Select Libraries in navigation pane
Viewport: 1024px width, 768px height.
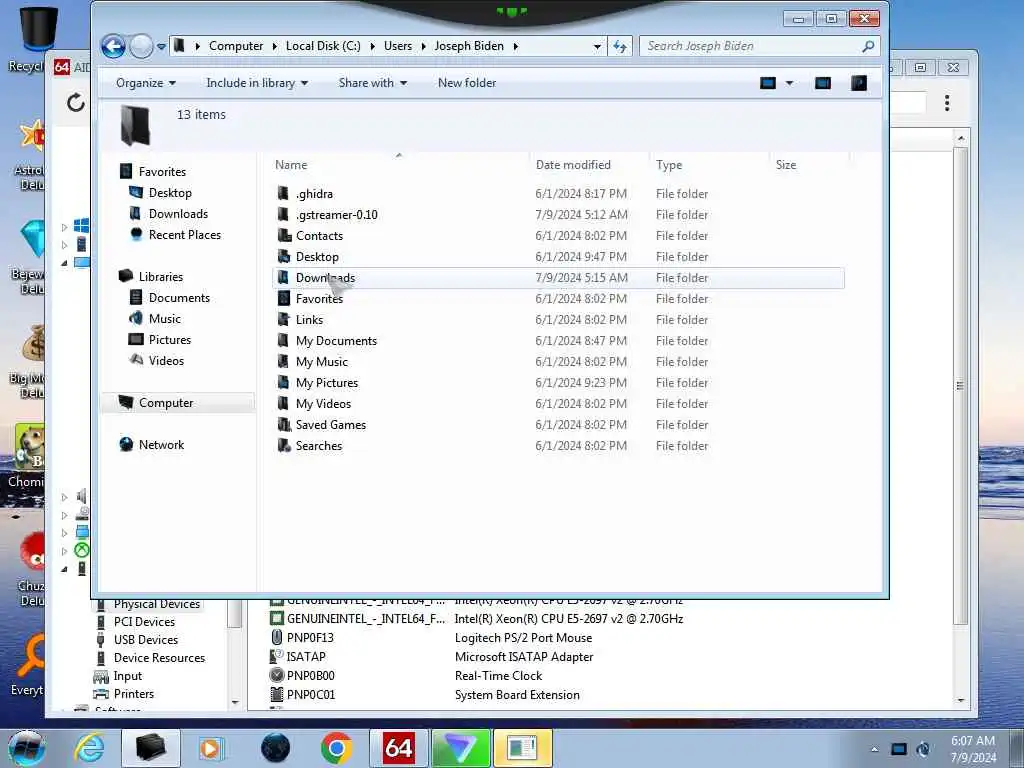[x=161, y=277]
